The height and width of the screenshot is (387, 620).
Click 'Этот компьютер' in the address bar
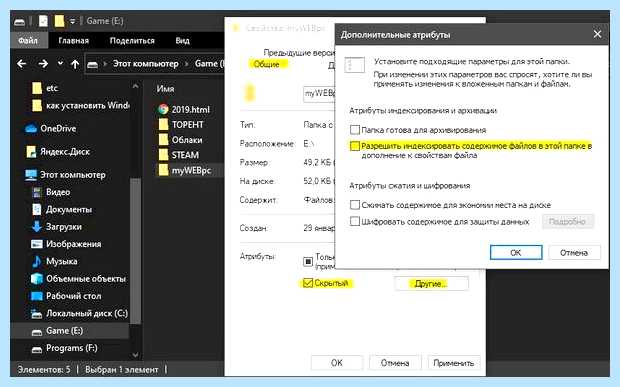click(x=146, y=64)
